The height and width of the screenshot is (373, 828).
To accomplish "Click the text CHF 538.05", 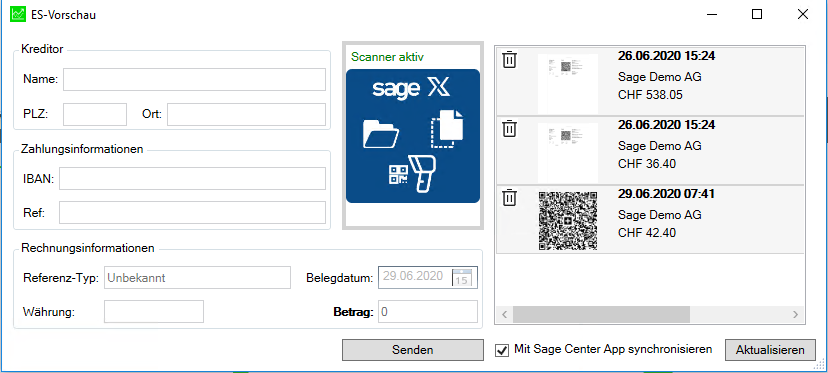I will 650,95.
